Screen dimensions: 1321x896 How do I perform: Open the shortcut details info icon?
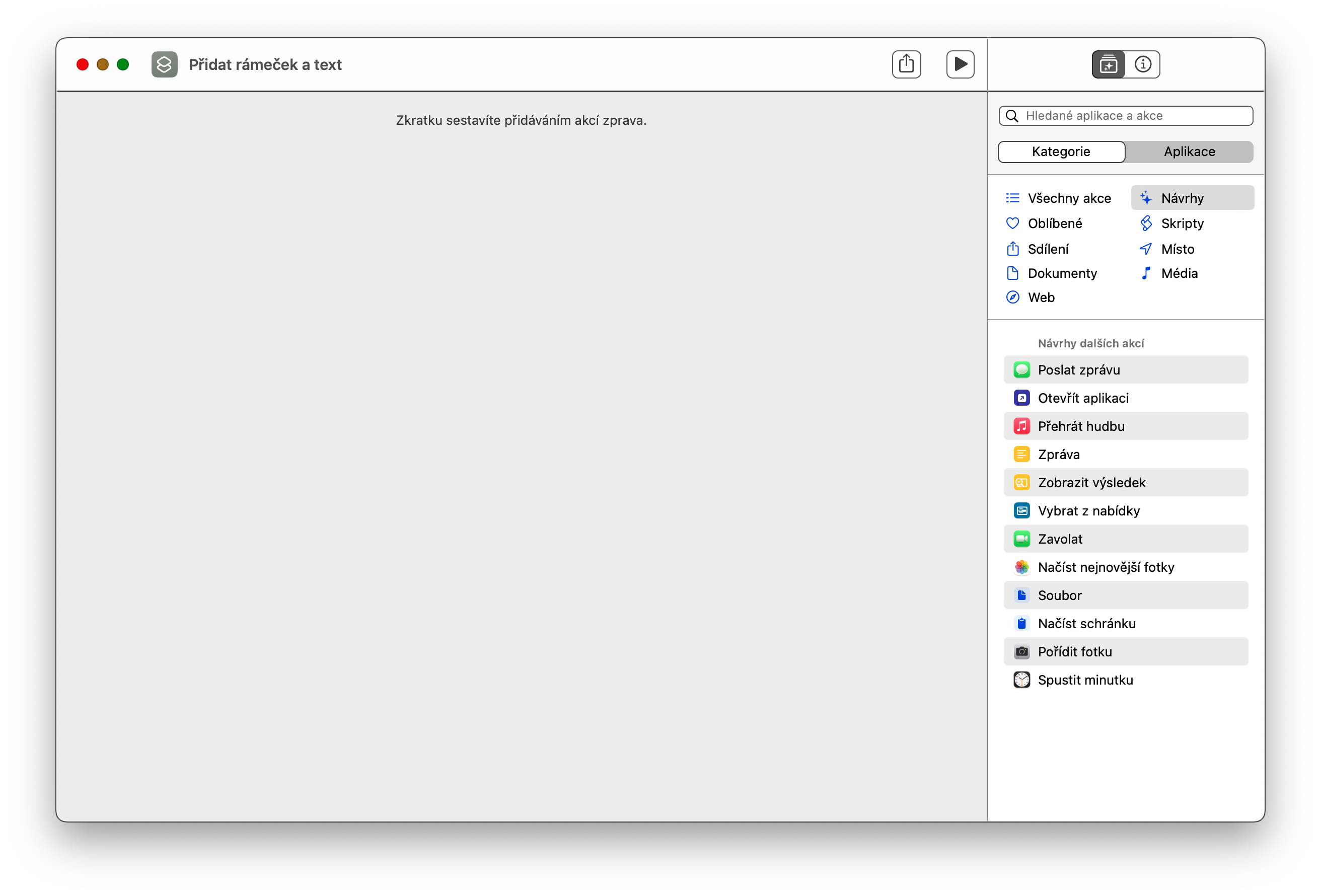click(x=1142, y=64)
